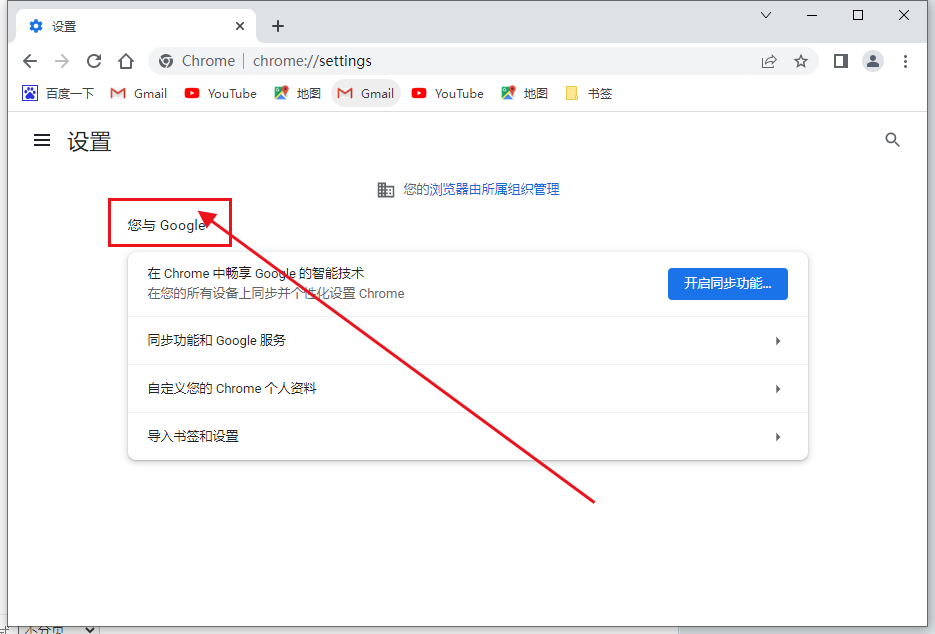Viewport: 935px width, 634px height.
Task: Open the highlighted second Gmail bookmark
Action: point(366,93)
